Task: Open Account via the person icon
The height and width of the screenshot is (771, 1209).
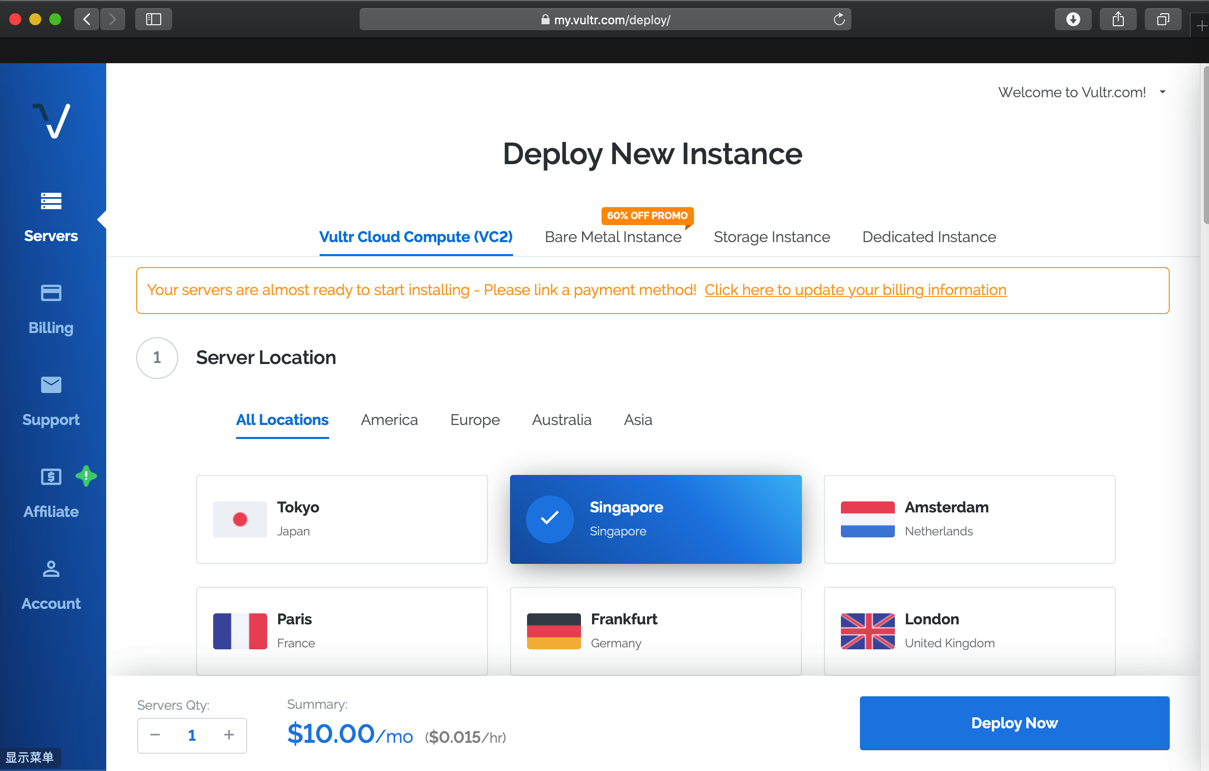Action: [51, 569]
